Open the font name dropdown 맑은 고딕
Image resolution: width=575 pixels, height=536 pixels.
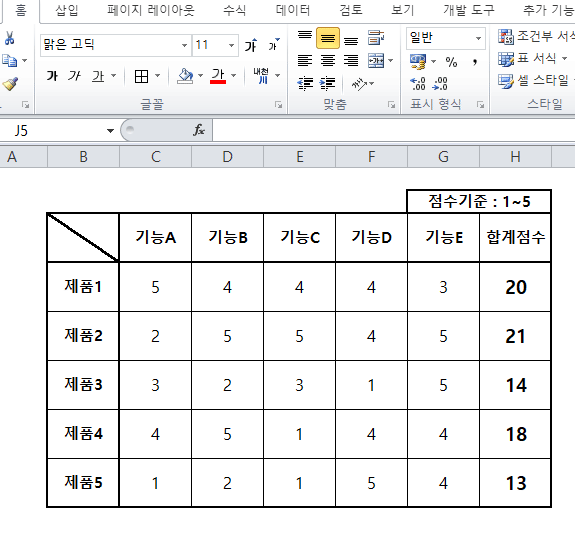pyautogui.click(x=184, y=45)
